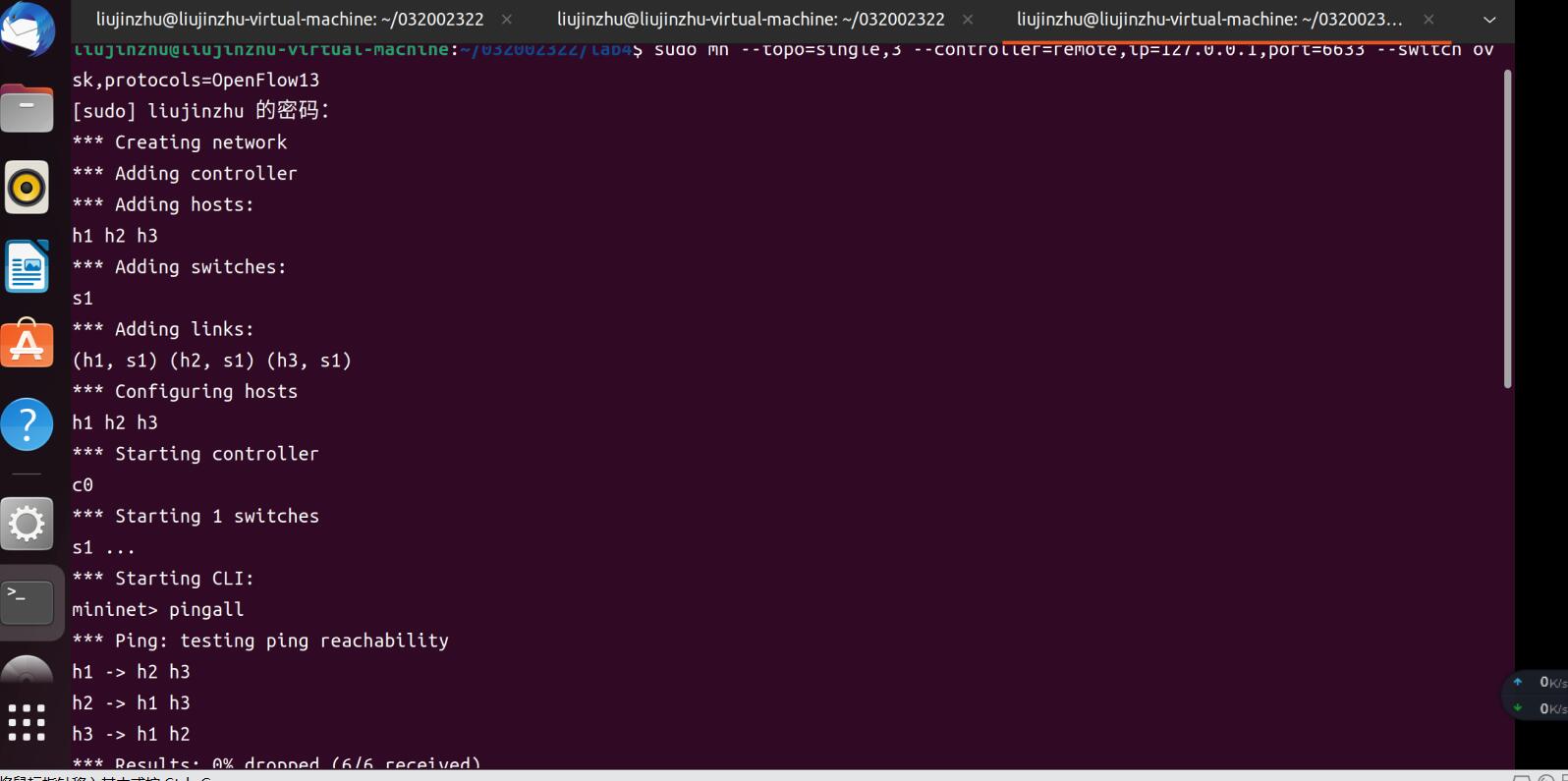Open Thunderbird Mail from the dock
This screenshot has height=781, width=1568.
(x=27, y=28)
